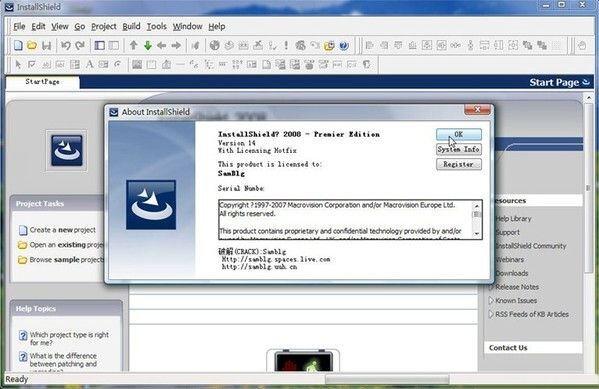Click the Open folder toolbar icon

click(32, 45)
